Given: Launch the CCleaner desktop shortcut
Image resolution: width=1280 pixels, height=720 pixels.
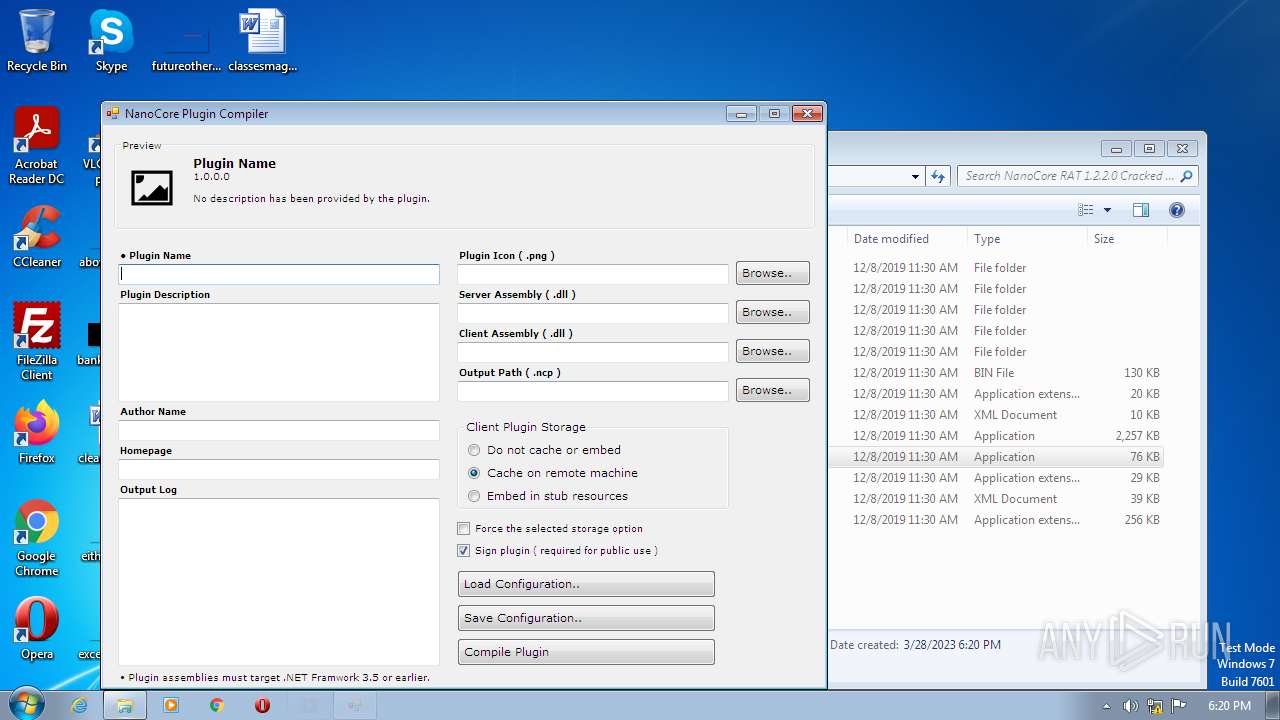Looking at the screenshot, I should pyautogui.click(x=36, y=237).
